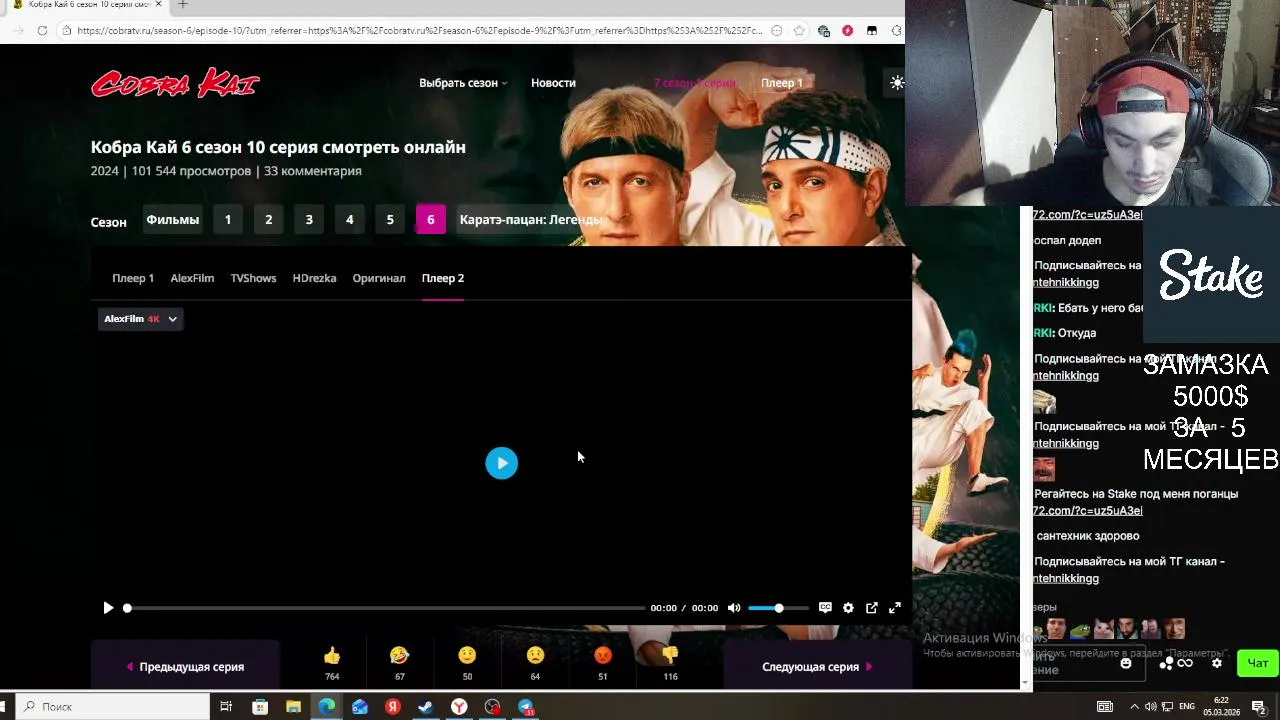Go to Следующая серия
This screenshot has height=720, width=1280.
(x=817, y=667)
